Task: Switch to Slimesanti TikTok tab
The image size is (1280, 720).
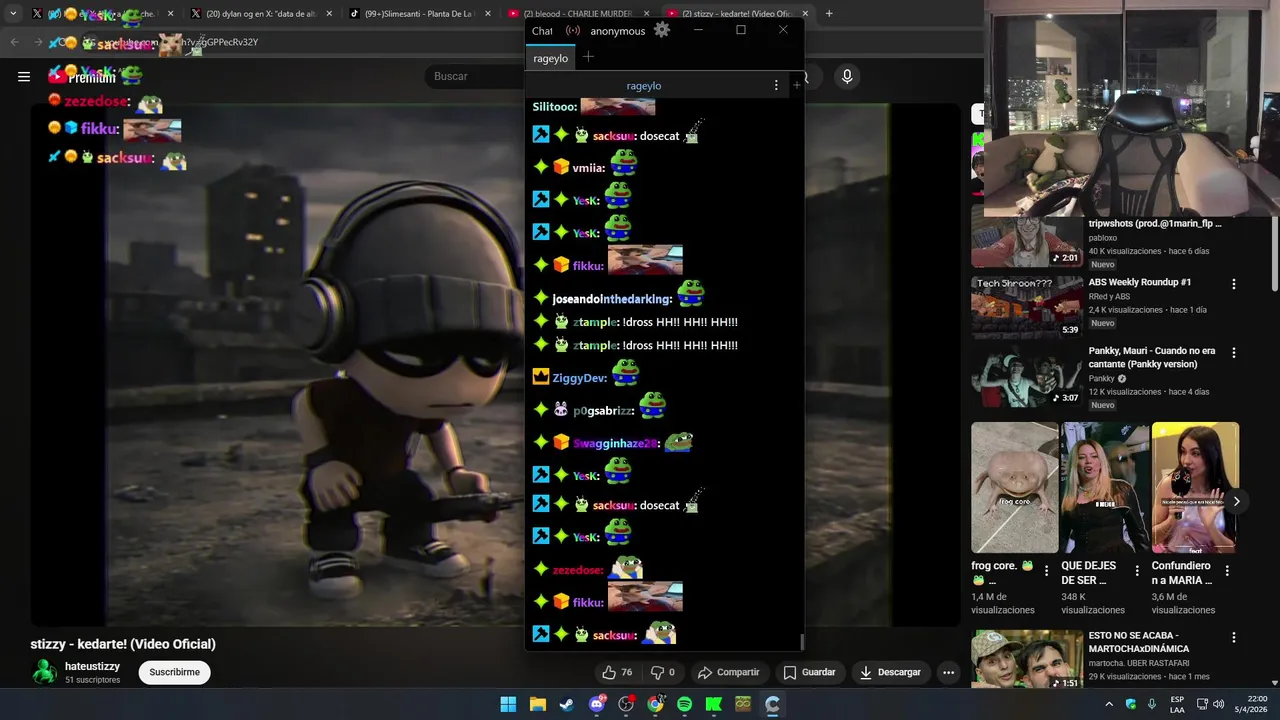Action: click(x=420, y=14)
